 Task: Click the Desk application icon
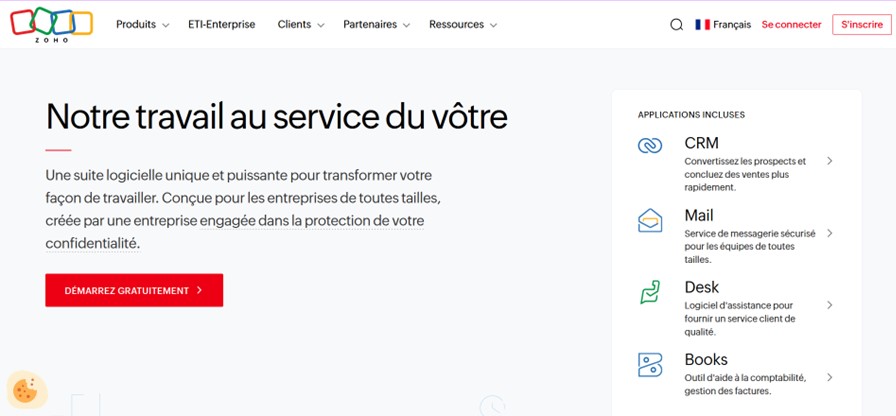[650, 292]
